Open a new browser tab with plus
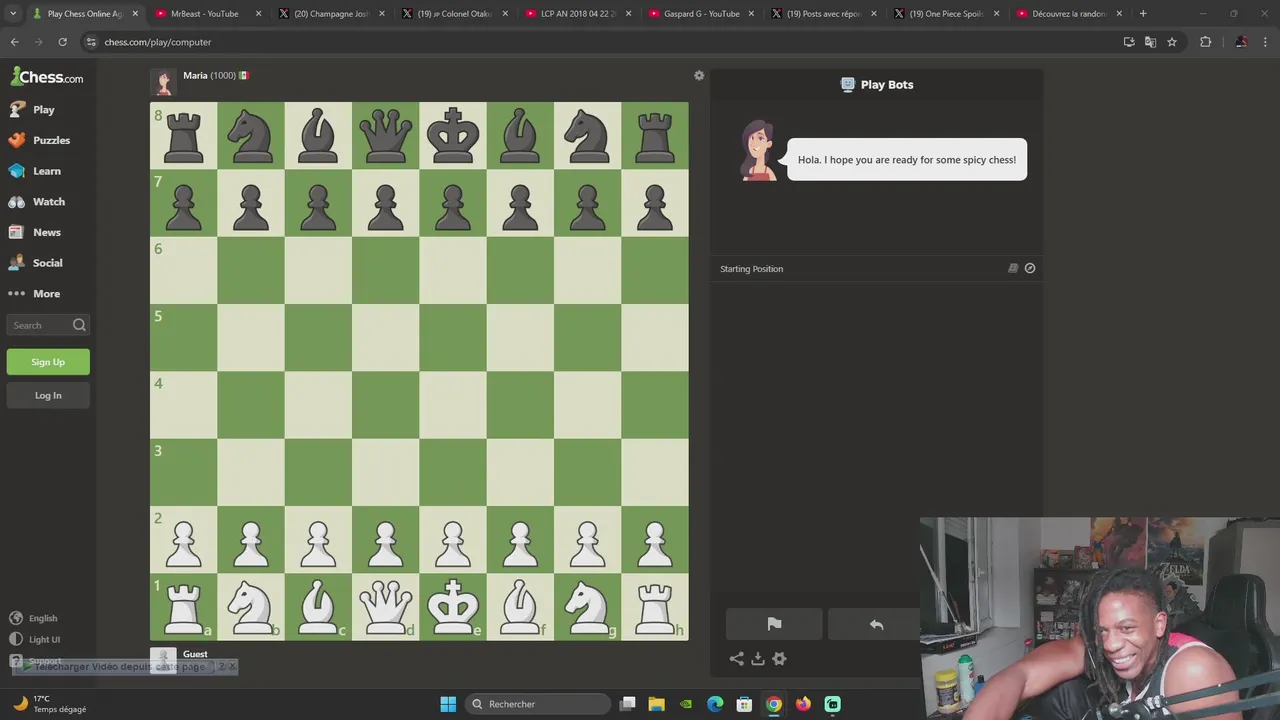The height and width of the screenshot is (720, 1280). (x=1143, y=14)
